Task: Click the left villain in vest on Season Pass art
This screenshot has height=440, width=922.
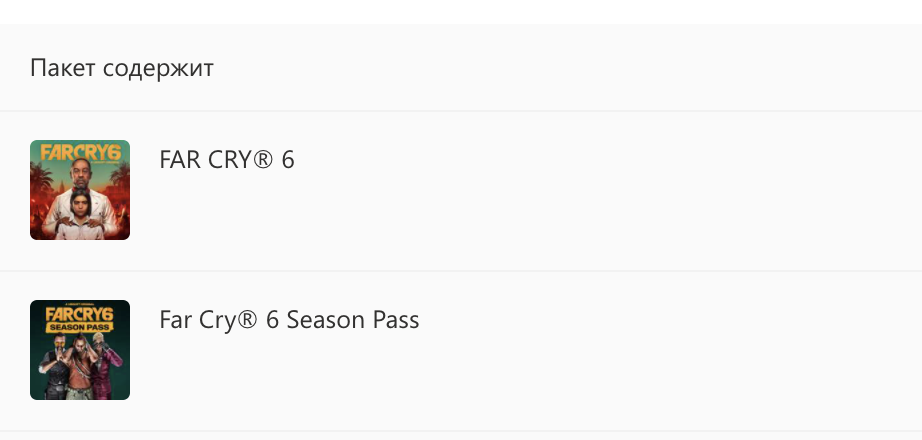Action: click(x=54, y=368)
